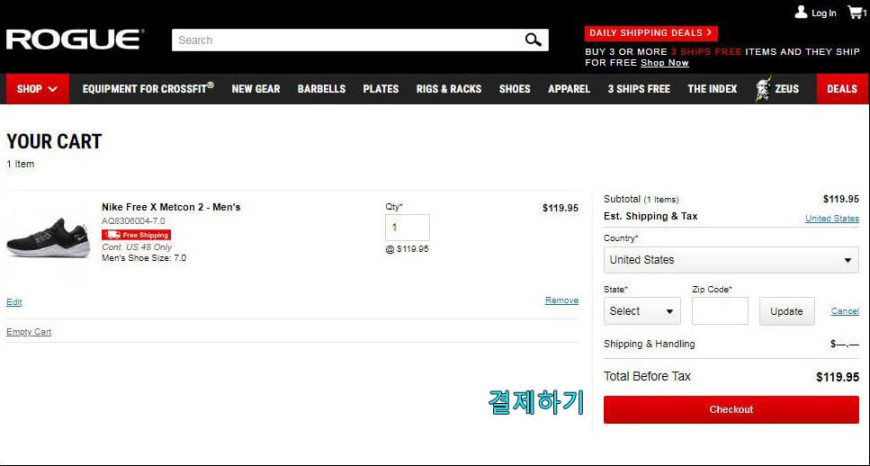The image size is (870, 466).
Task: Open 3 Ships Free menu item
Action: tap(639, 89)
